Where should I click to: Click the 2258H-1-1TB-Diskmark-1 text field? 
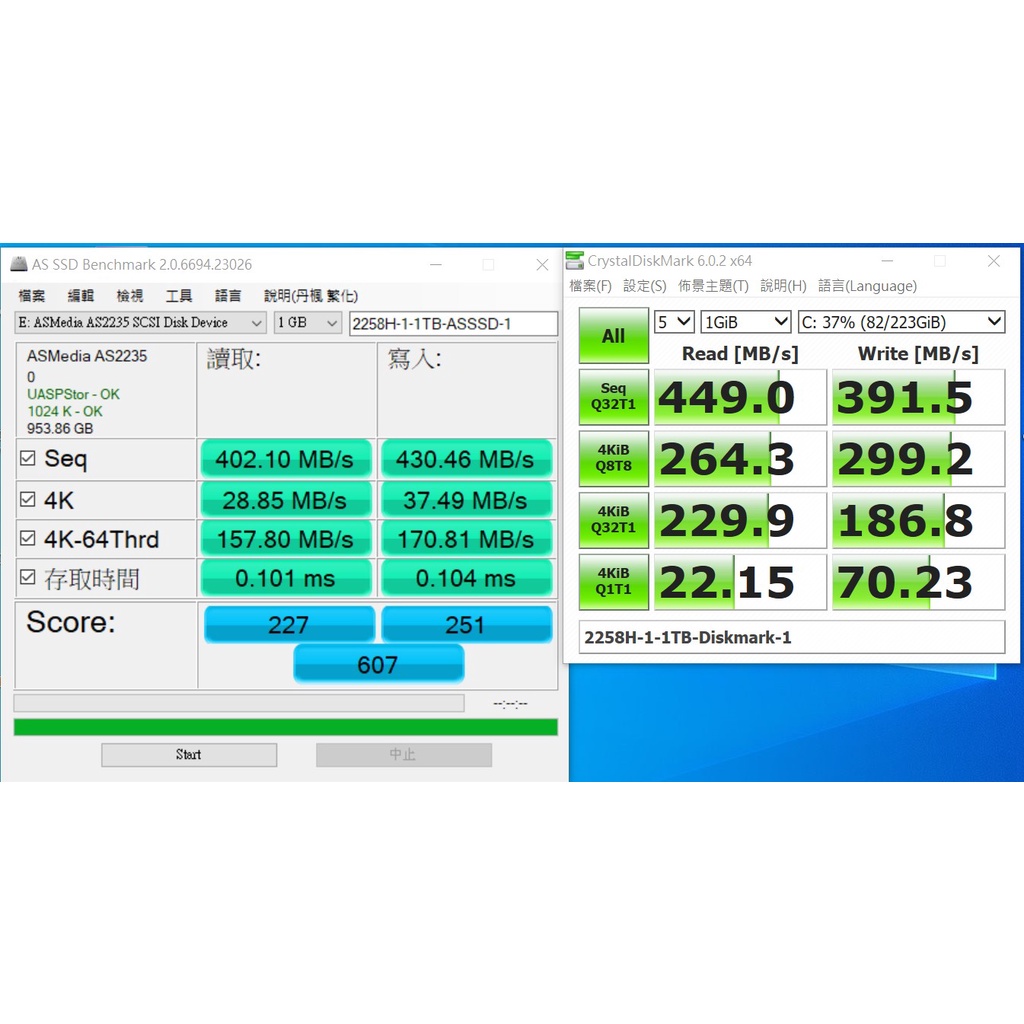coord(792,637)
